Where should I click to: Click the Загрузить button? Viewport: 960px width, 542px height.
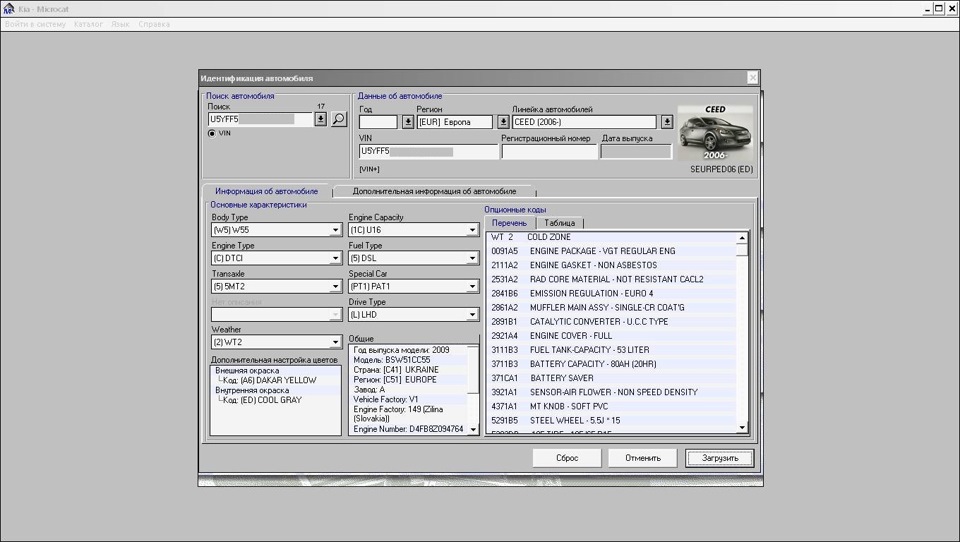click(719, 458)
